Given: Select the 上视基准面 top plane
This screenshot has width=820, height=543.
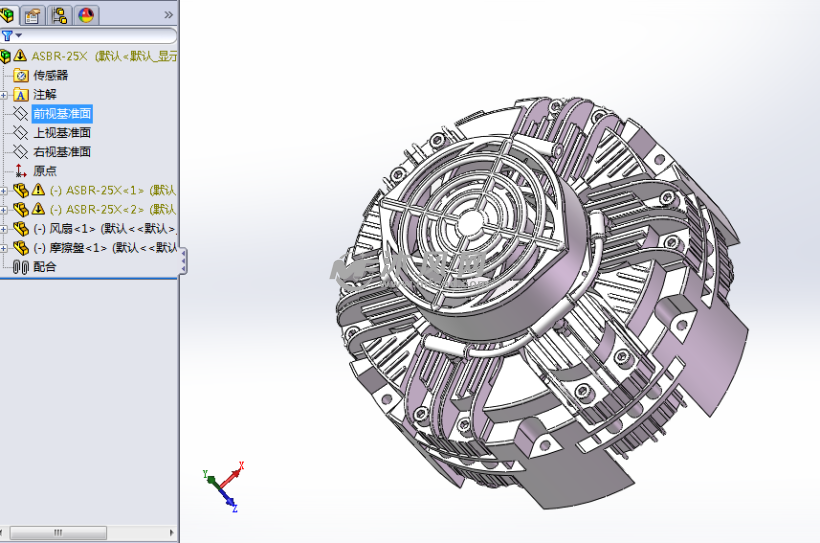Looking at the screenshot, I should 61,133.
